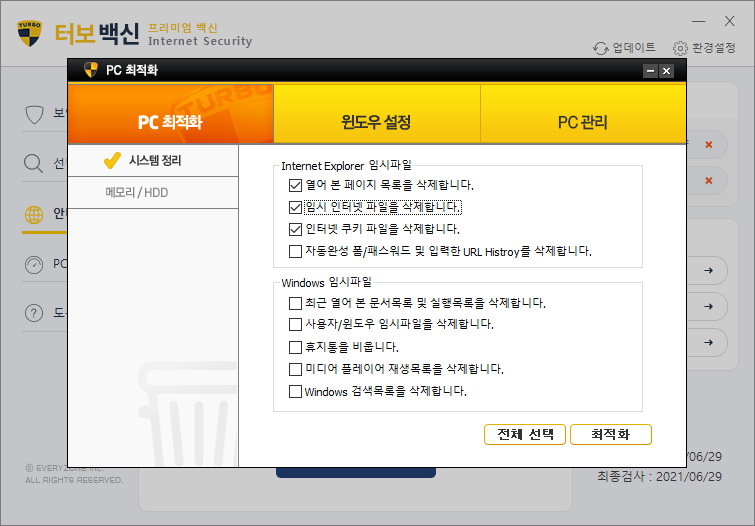
Task: Enable 미디어 플레이어 재생목록 삭제 checkbox
Action: [x=295, y=369]
